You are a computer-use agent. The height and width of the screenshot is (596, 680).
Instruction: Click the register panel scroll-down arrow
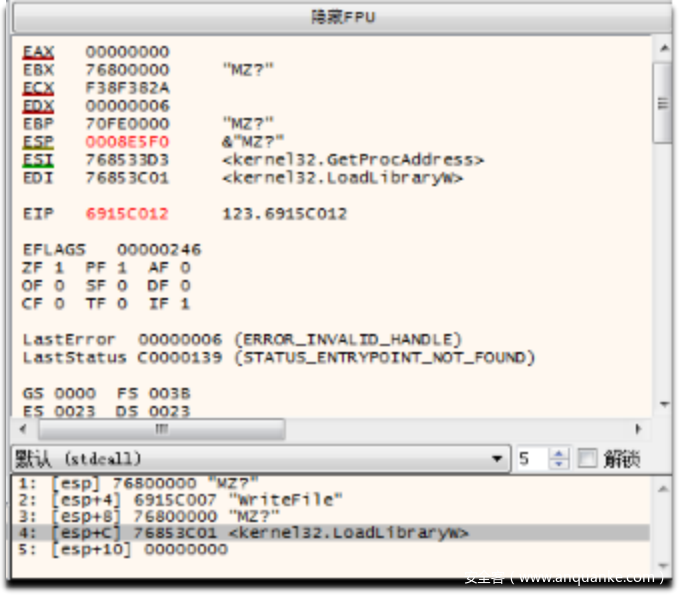click(662, 405)
